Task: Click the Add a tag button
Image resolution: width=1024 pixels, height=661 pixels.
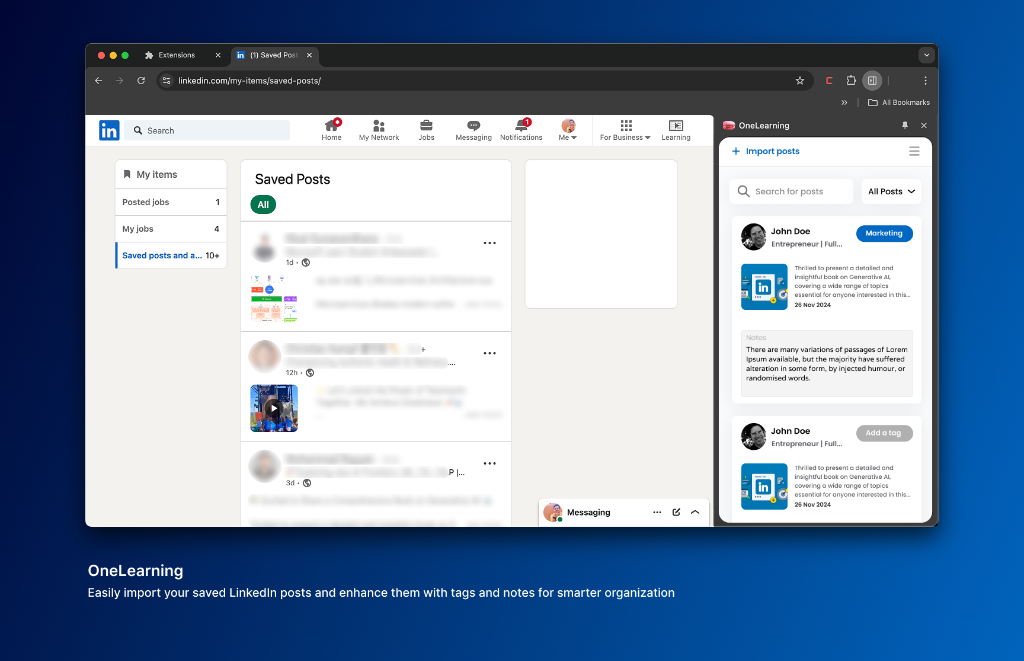Action: pyautogui.click(x=884, y=434)
